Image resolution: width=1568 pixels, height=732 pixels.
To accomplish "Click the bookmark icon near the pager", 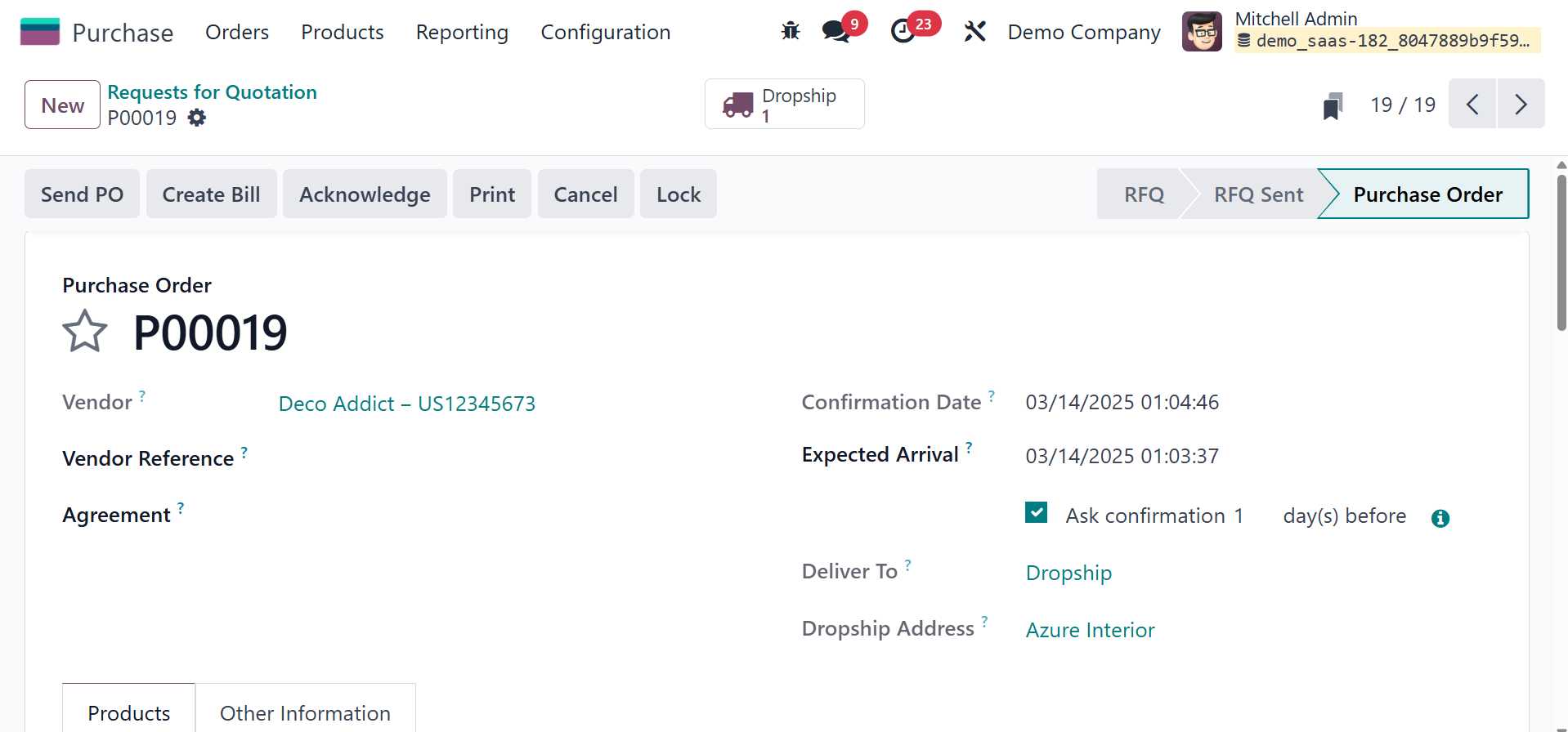I will click(x=1333, y=105).
